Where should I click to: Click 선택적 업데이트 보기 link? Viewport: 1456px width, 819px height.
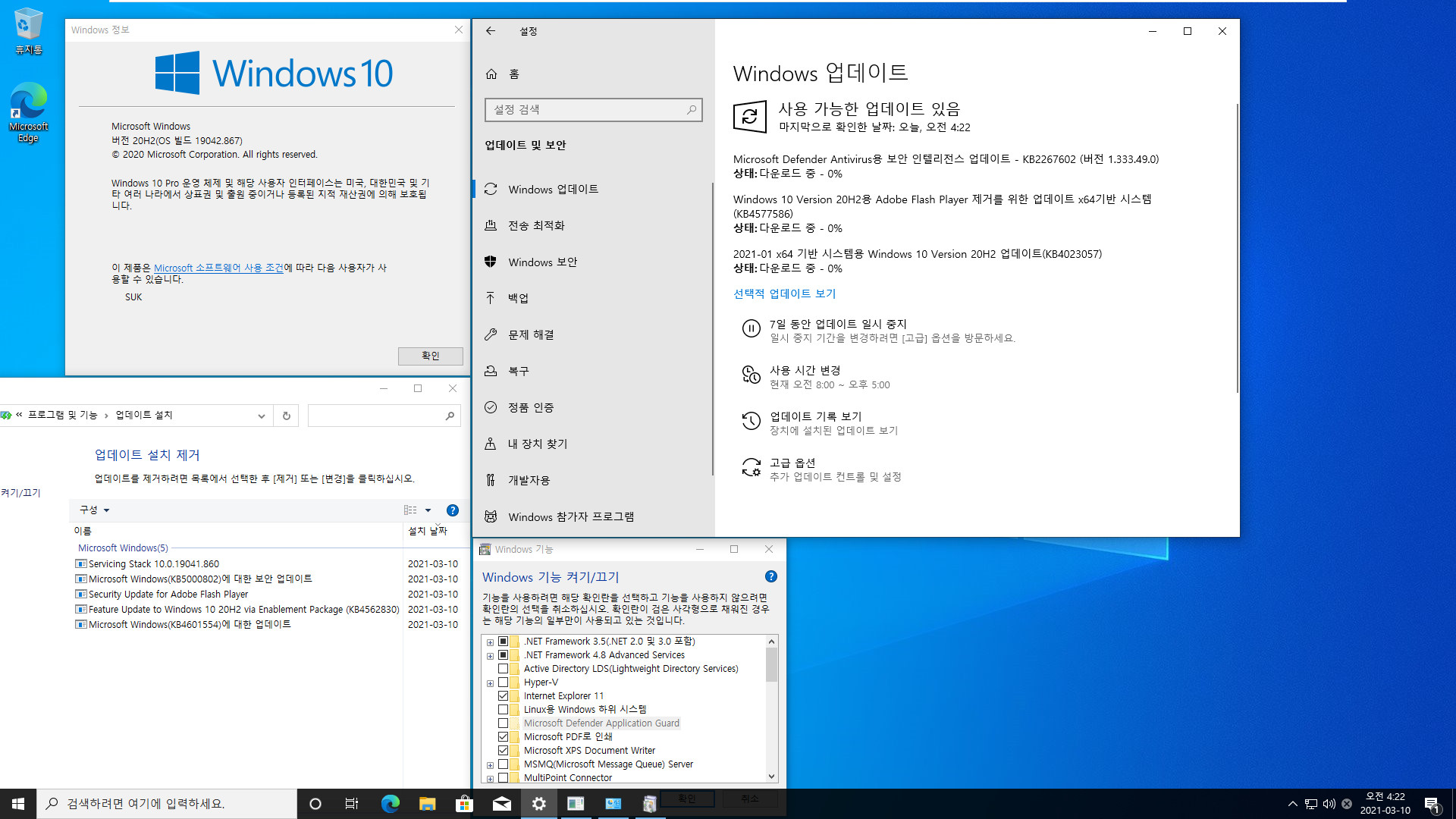pos(784,294)
